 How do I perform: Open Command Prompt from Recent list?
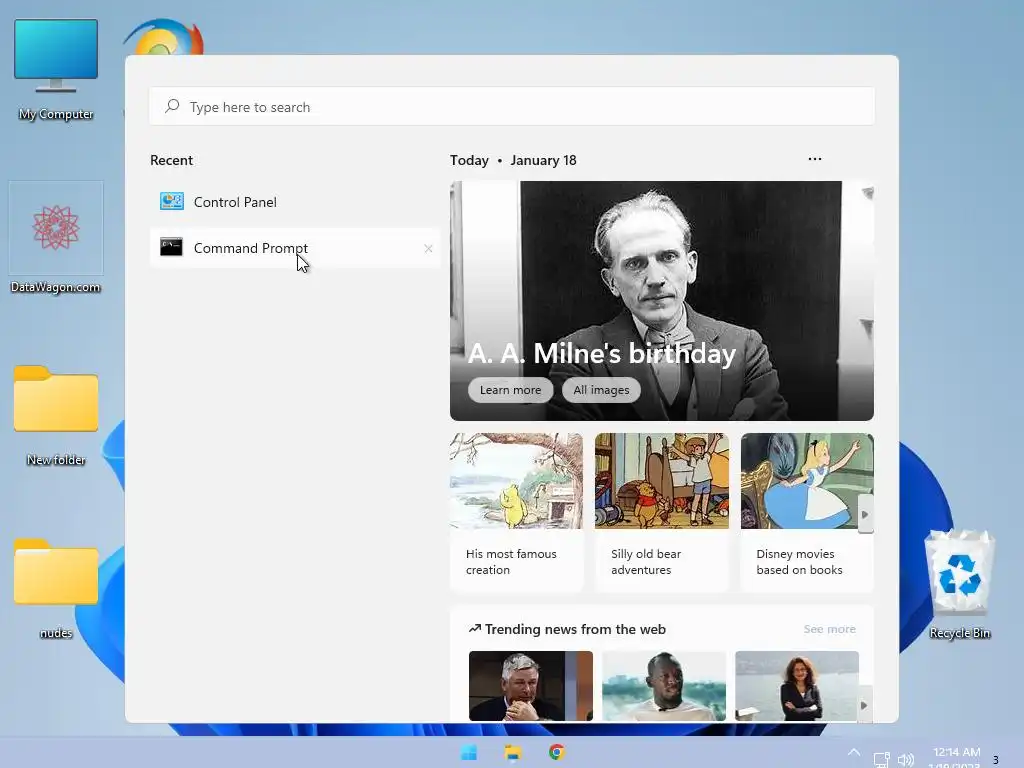(295, 248)
